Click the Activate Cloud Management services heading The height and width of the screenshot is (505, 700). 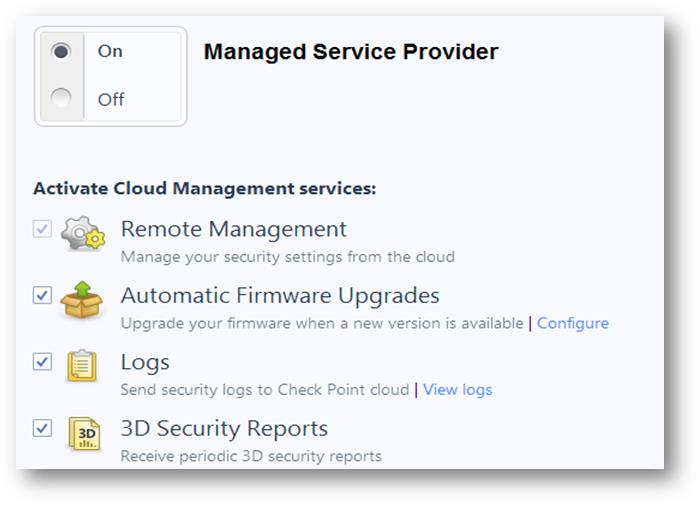tap(204, 188)
